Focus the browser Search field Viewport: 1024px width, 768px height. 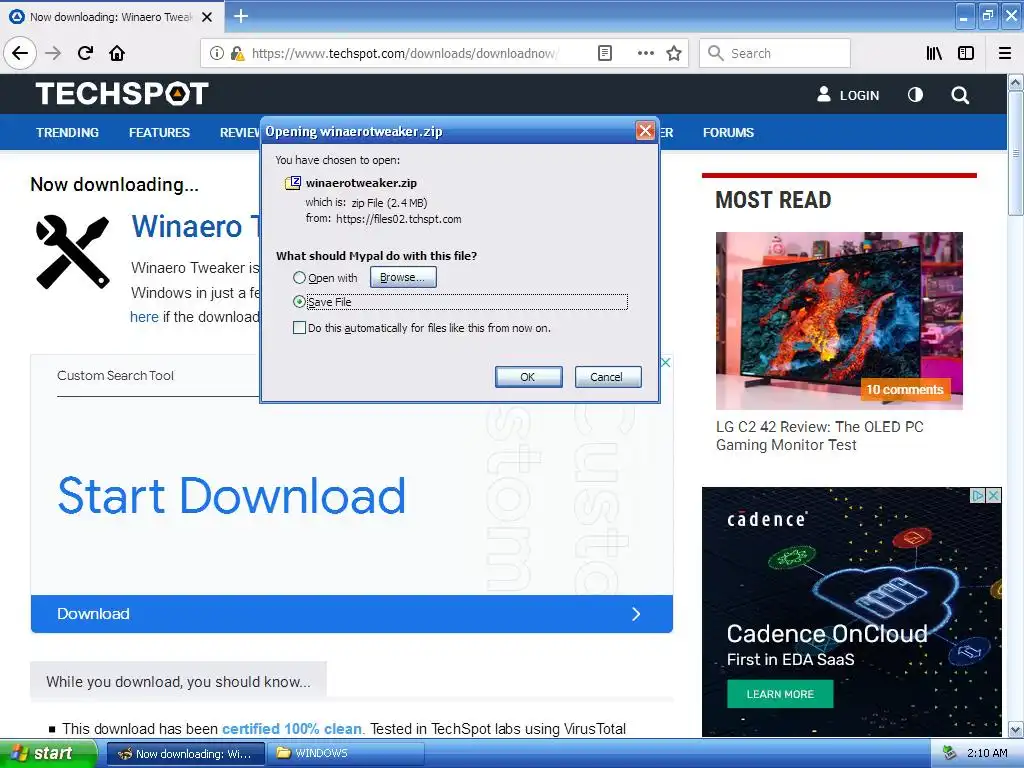[775, 53]
